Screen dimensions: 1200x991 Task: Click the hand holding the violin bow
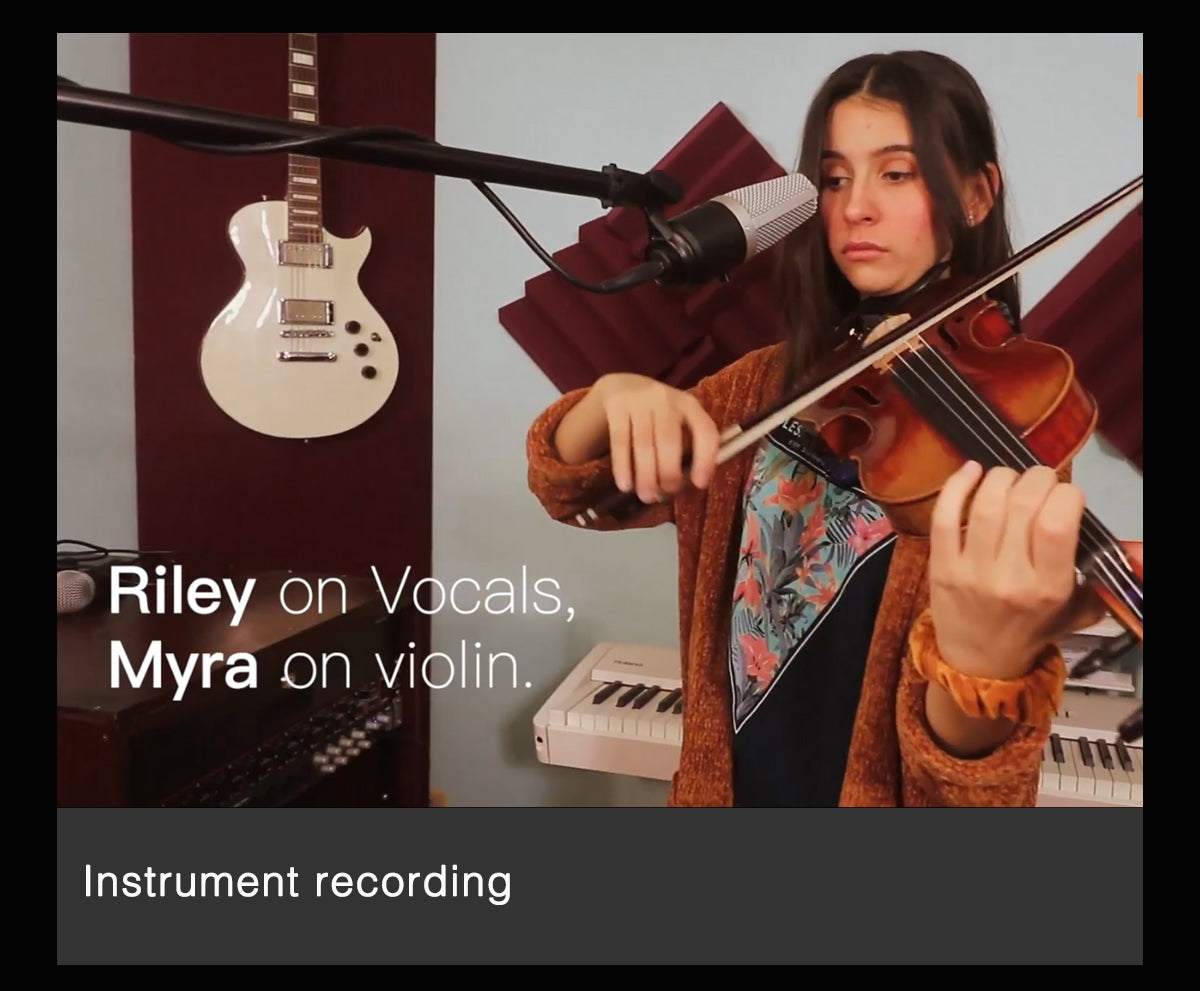click(659, 439)
